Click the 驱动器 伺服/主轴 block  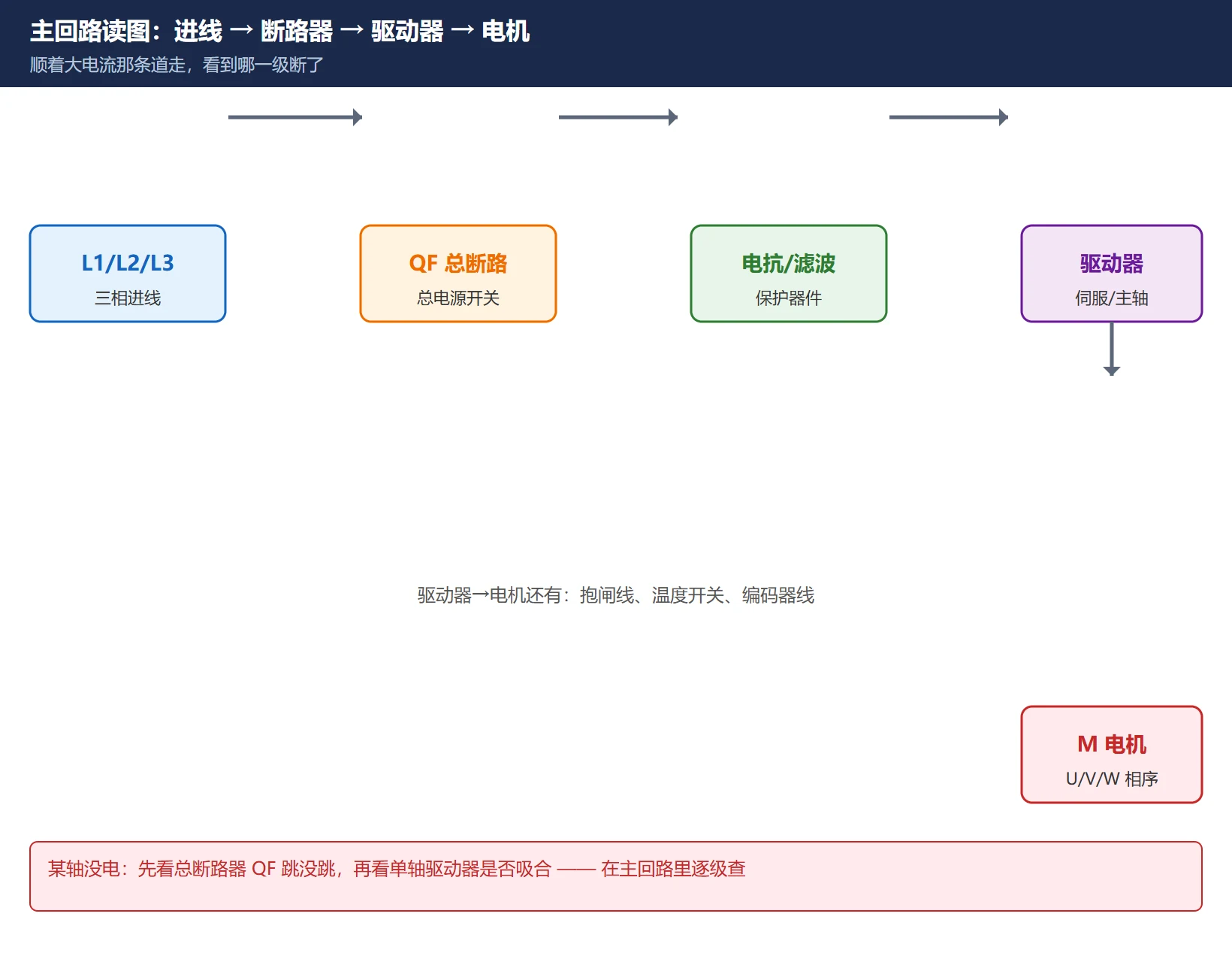click(x=1112, y=274)
